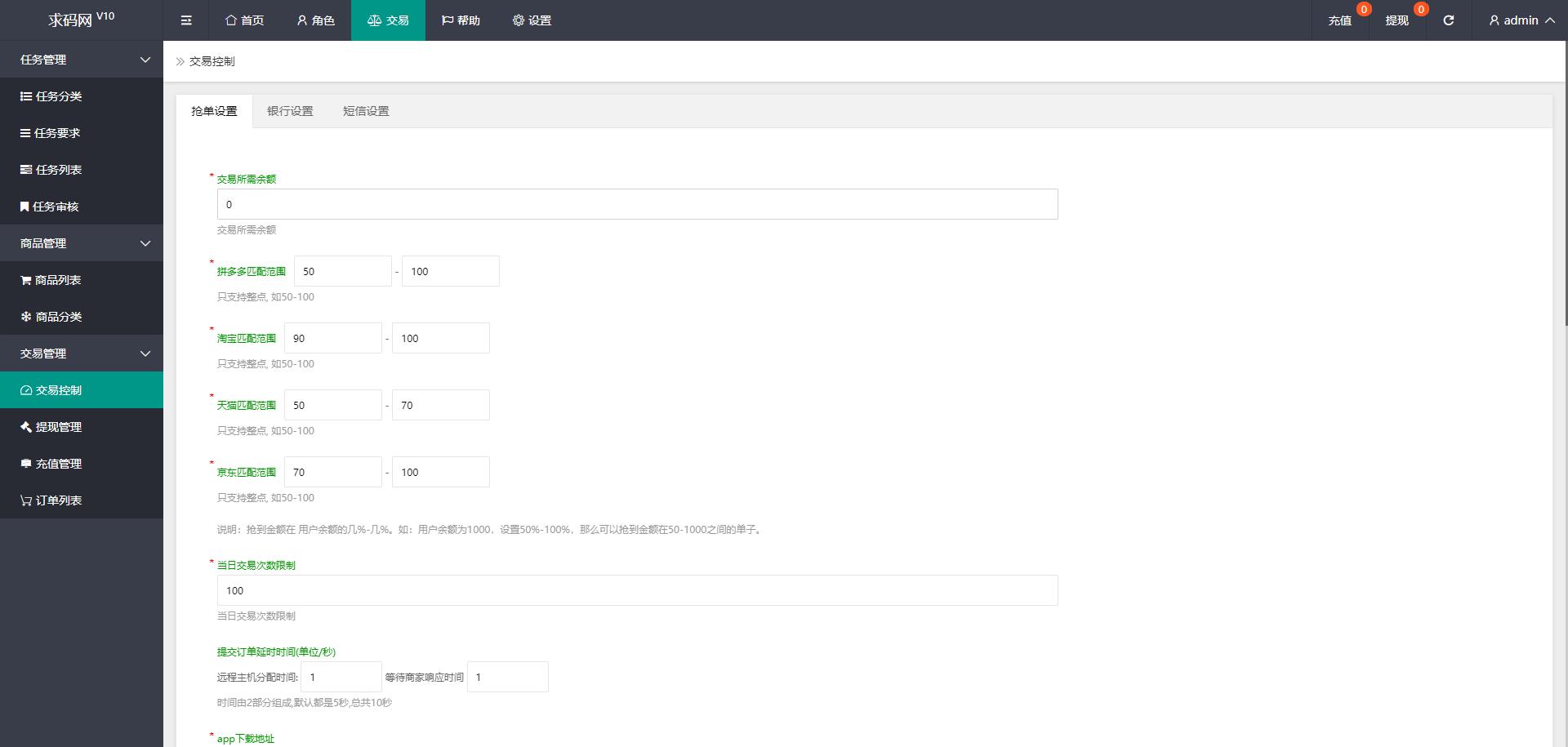Open 订单列表 in the sidebar
The width and height of the screenshot is (1568, 747).
(x=82, y=500)
